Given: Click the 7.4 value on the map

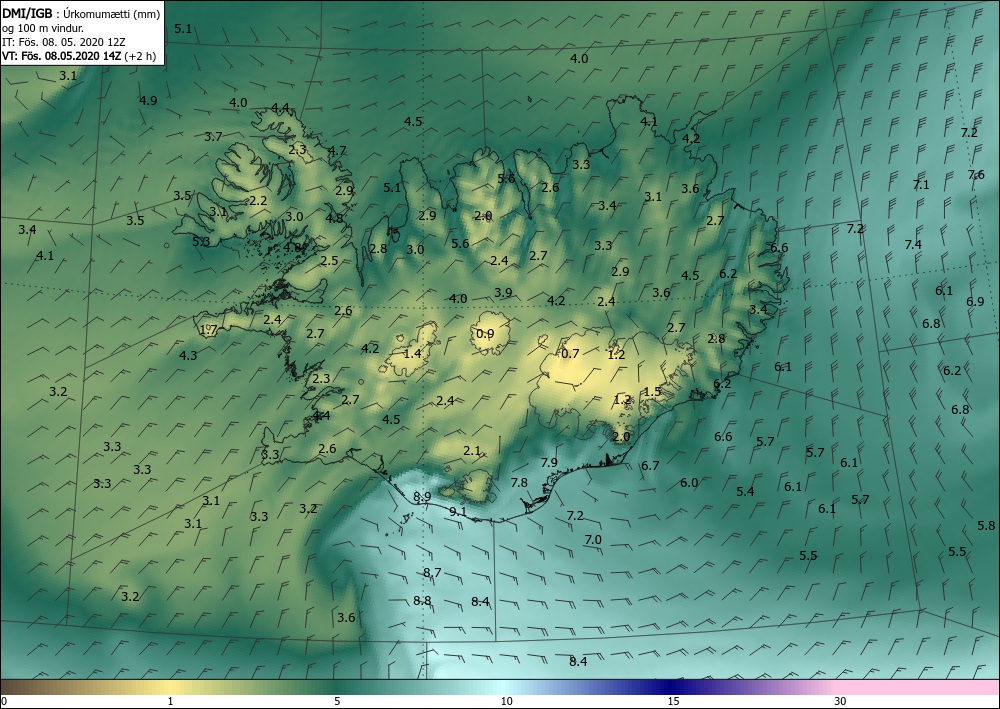Looking at the screenshot, I should click(913, 244).
